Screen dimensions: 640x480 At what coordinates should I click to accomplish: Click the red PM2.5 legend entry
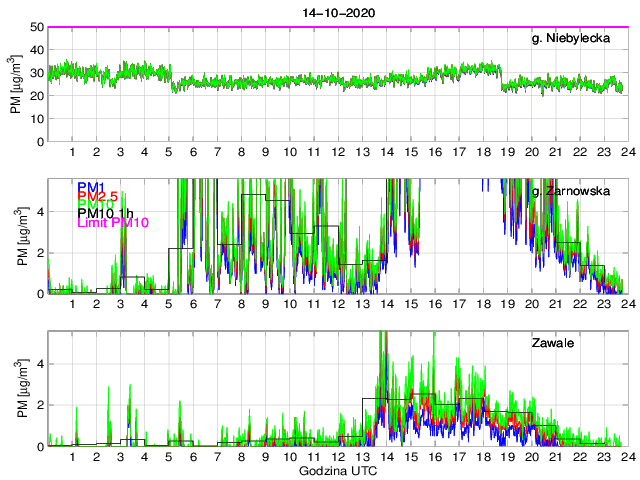pyautogui.click(x=99, y=198)
